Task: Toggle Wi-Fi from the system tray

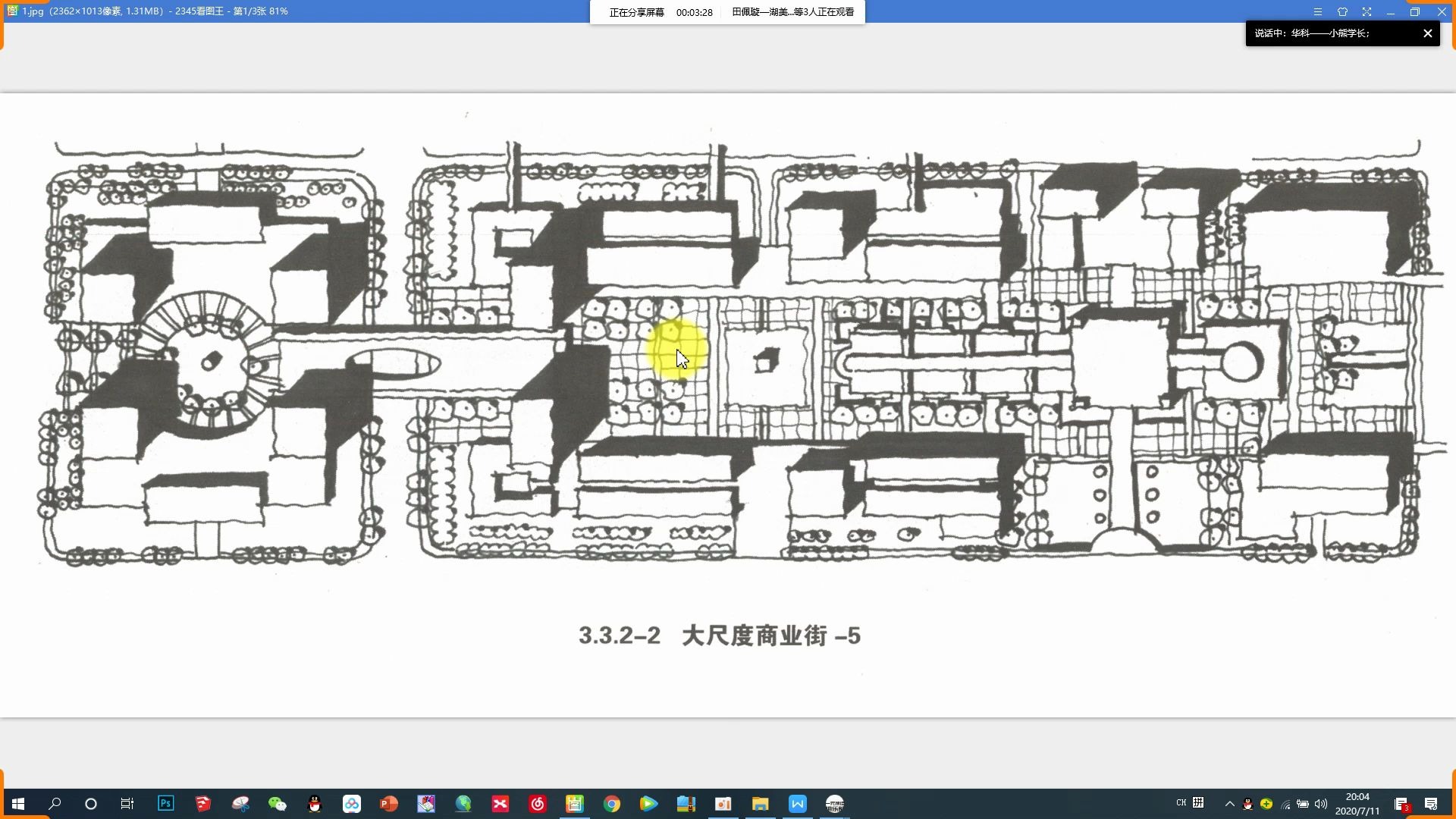Action: [x=1286, y=803]
